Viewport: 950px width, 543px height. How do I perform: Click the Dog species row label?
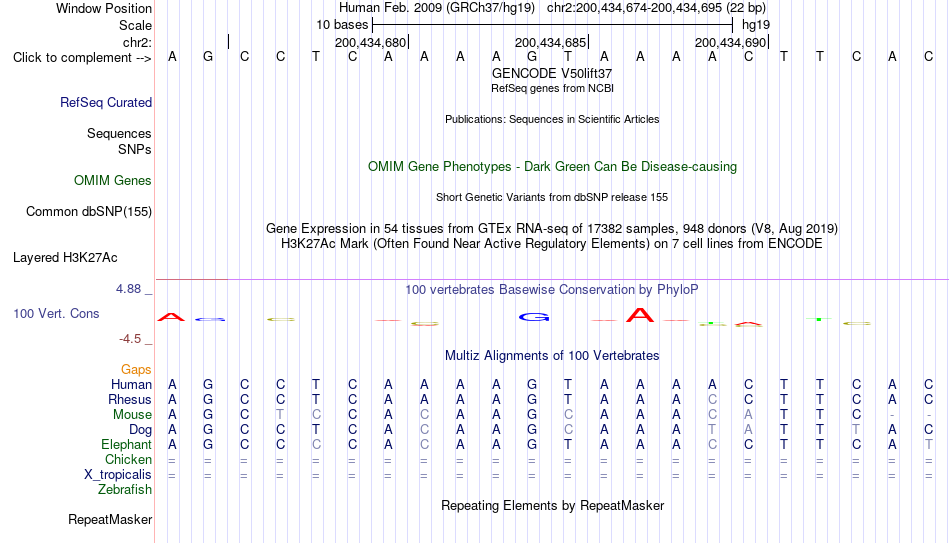coord(140,430)
